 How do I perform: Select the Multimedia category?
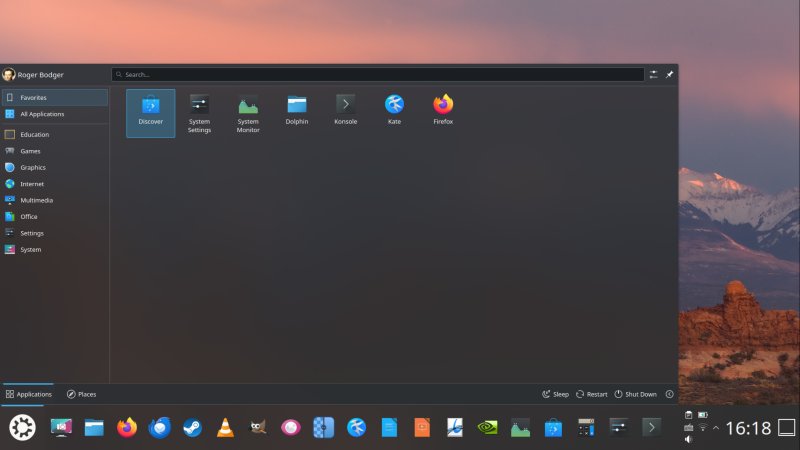[x=38, y=200]
